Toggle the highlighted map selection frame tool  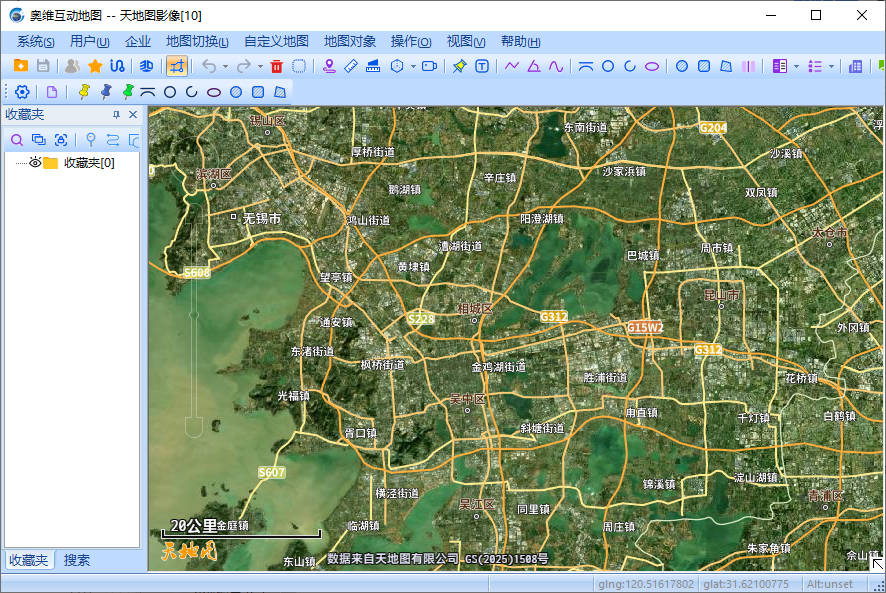click(x=177, y=66)
